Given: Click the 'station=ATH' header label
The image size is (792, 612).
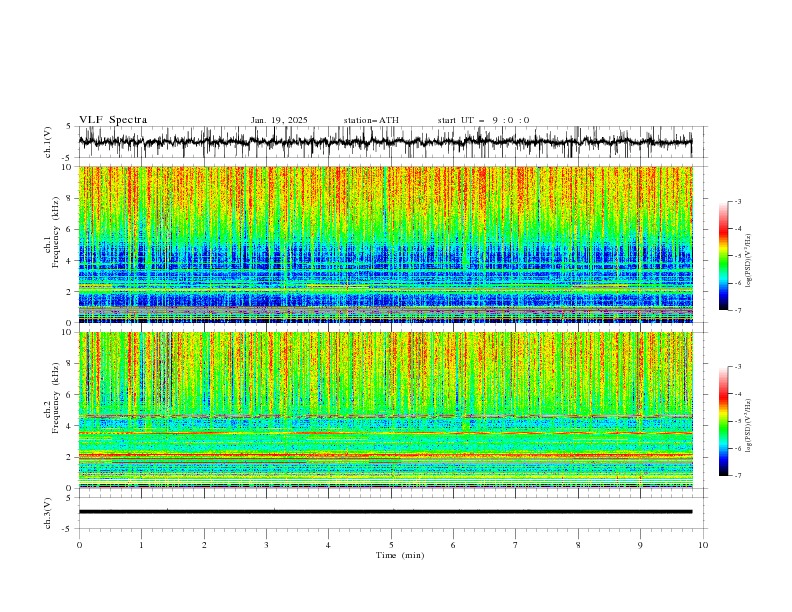Looking at the screenshot, I should click(x=371, y=120).
